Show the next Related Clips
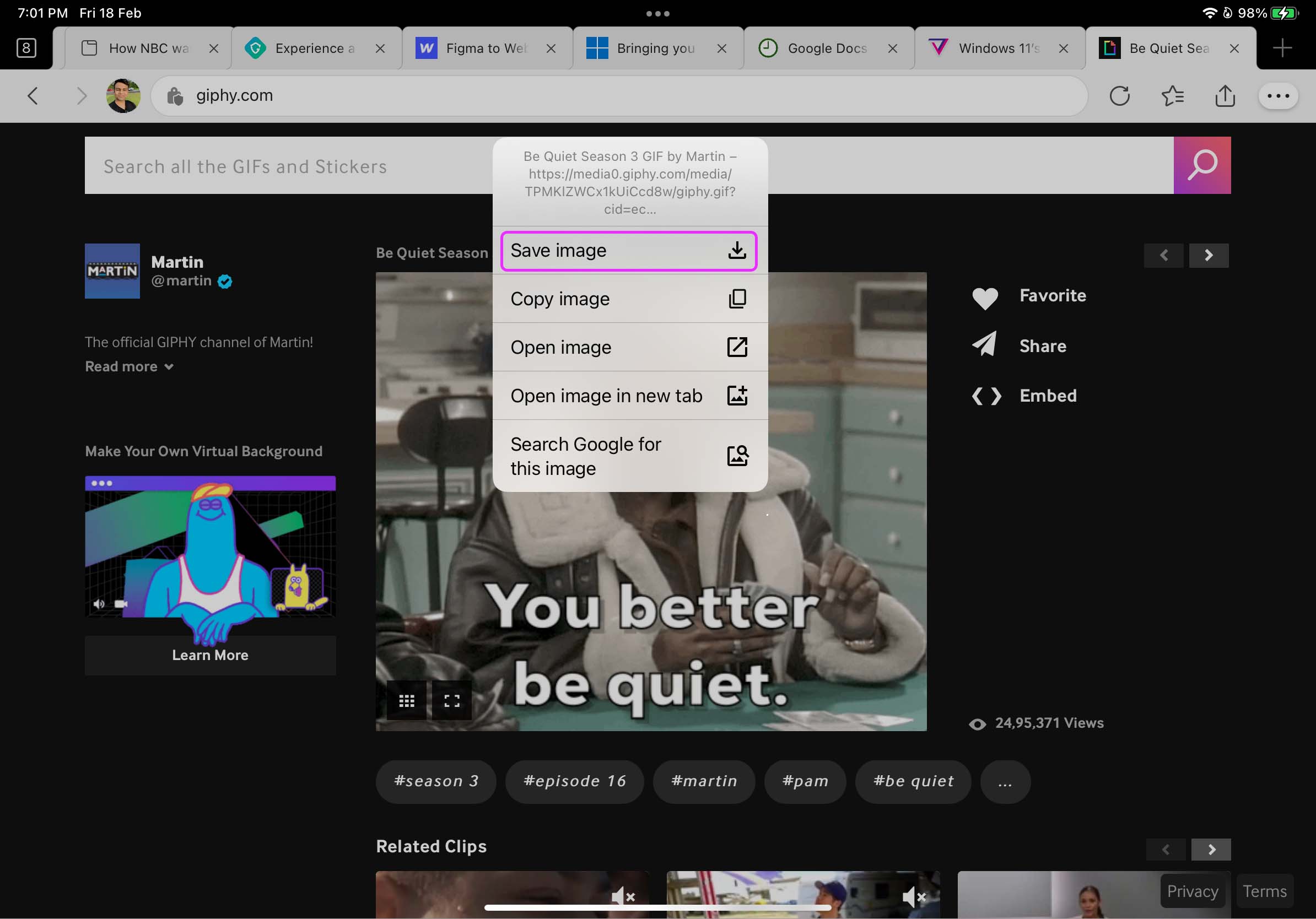Image resolution: width=1316 pixels, height=919 pixels. point(1211,849)
